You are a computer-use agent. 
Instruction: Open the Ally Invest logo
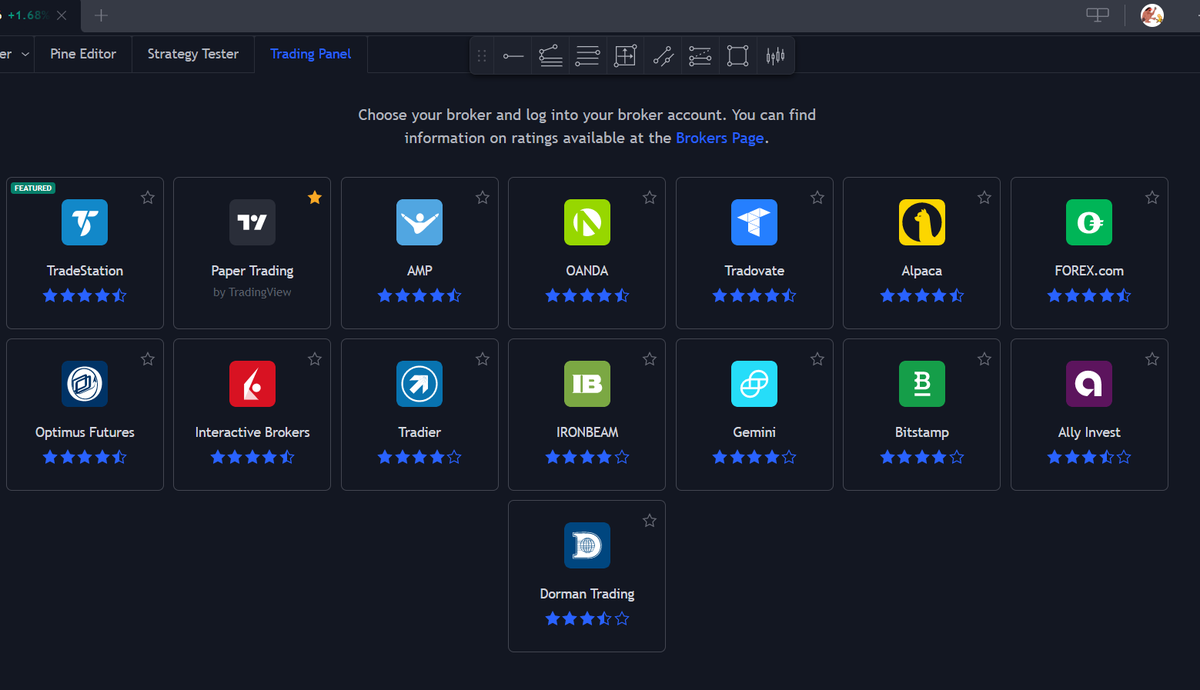(x=1089, y=384)
